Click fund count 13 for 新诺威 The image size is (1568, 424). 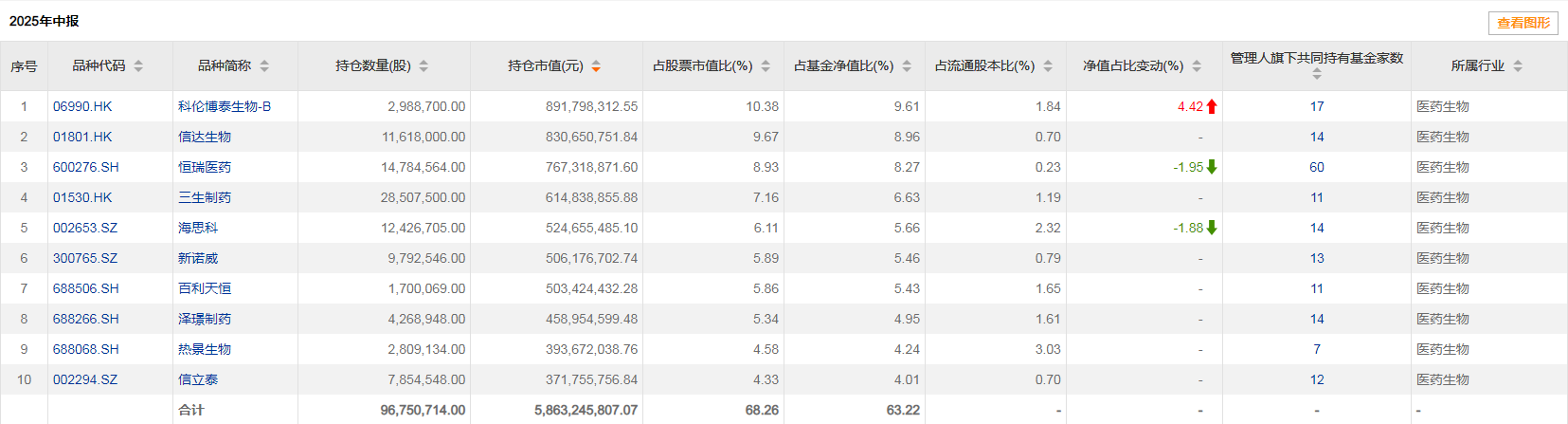[x=1317, y=258]
